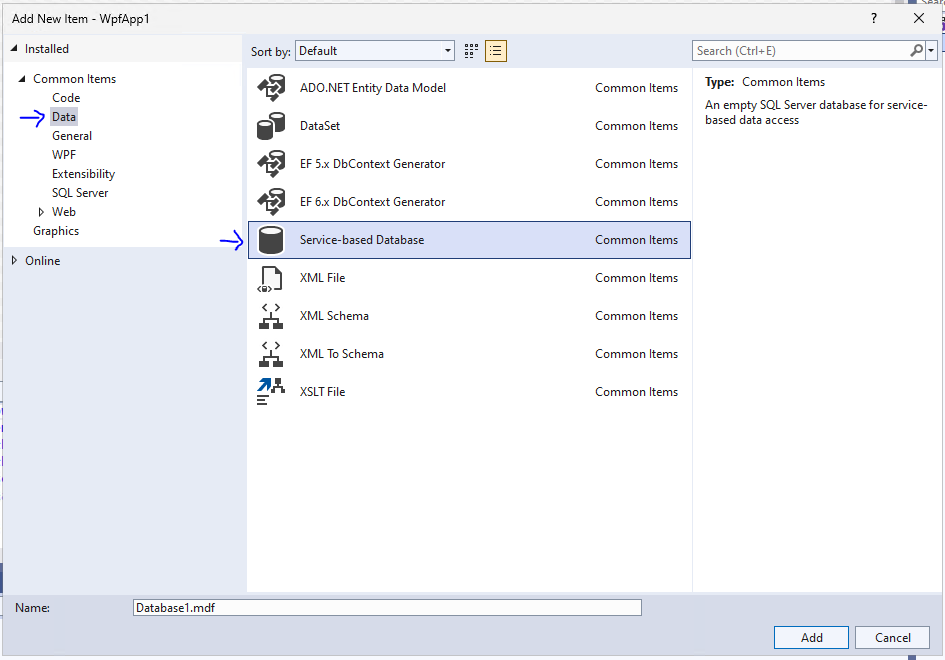Select the WPF category
This screenshot has width=945, height=660.
(x=64, y=154)
